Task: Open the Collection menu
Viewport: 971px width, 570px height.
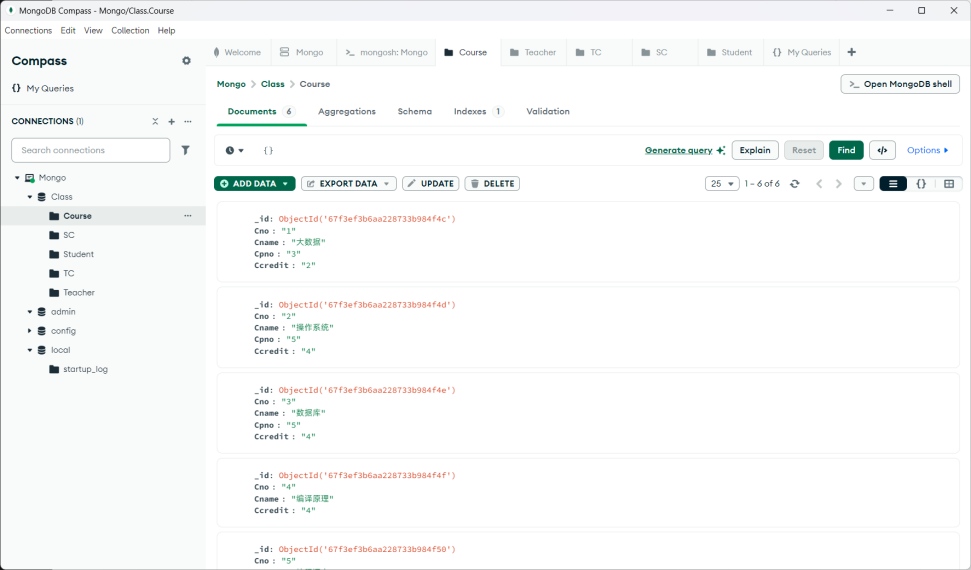Action: (x=130, y=30)
